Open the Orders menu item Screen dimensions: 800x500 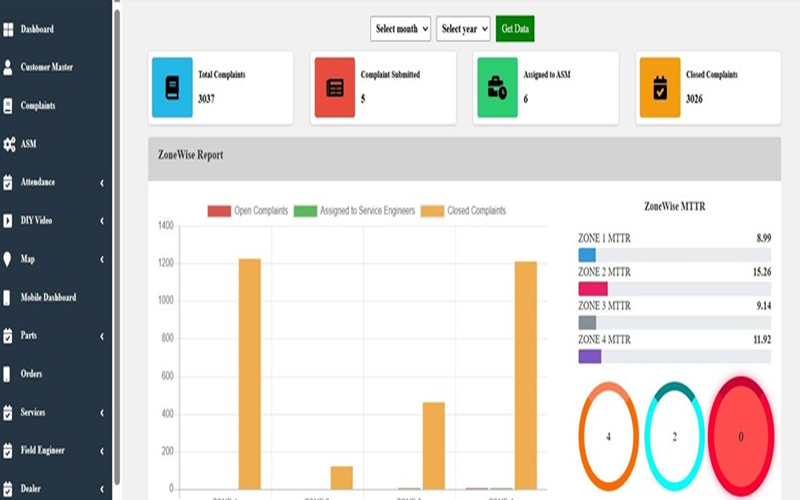pyautogui.click(x=31, y=374)
